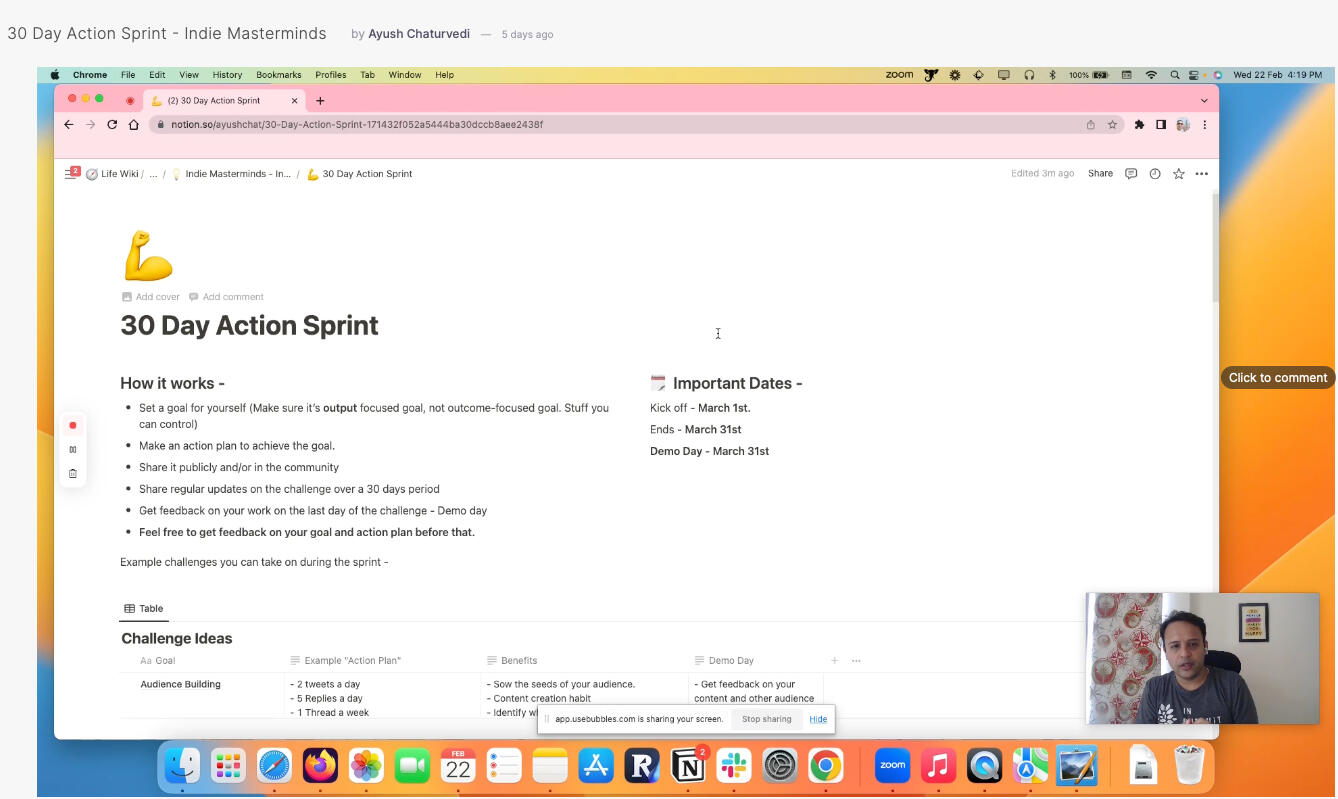1338x799 pixels.
Task: Click the red record button in recording widget
Action: pyautogui.click(x=73, y=426)
